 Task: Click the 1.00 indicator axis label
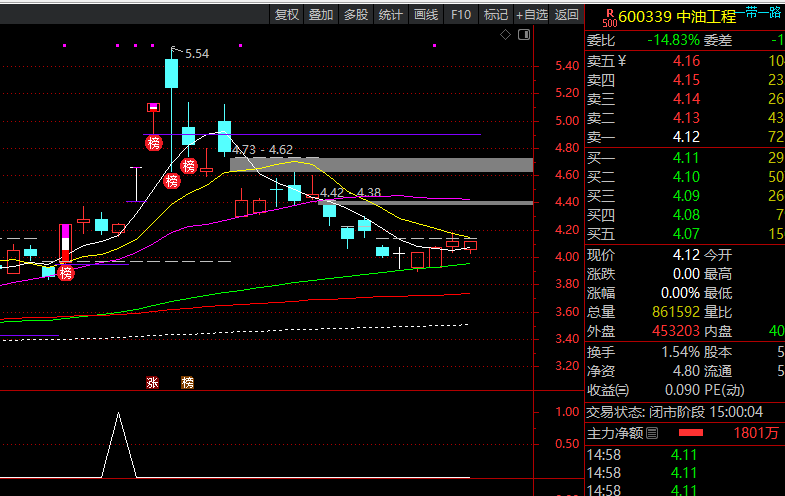click(567, 412)
